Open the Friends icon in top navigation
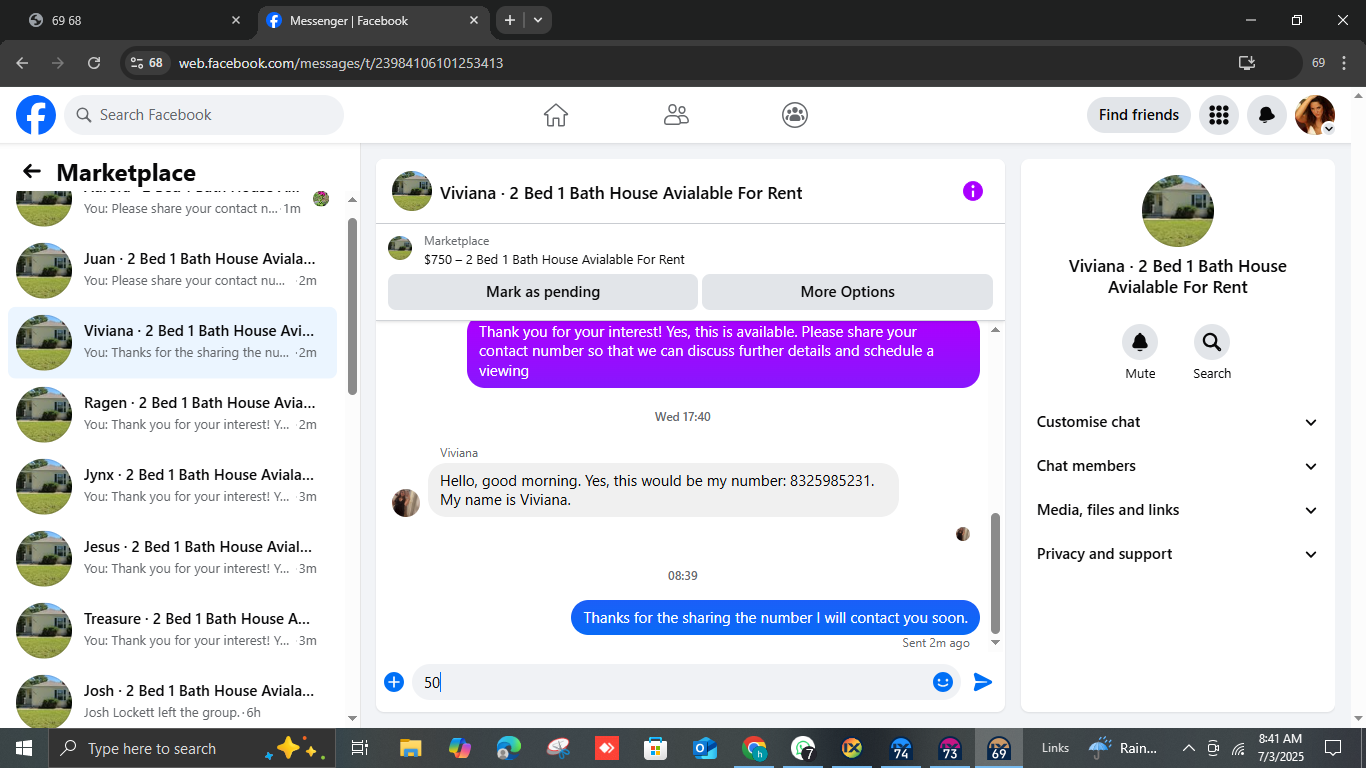This screenshot has width=1366, height=768. point(676,115)
